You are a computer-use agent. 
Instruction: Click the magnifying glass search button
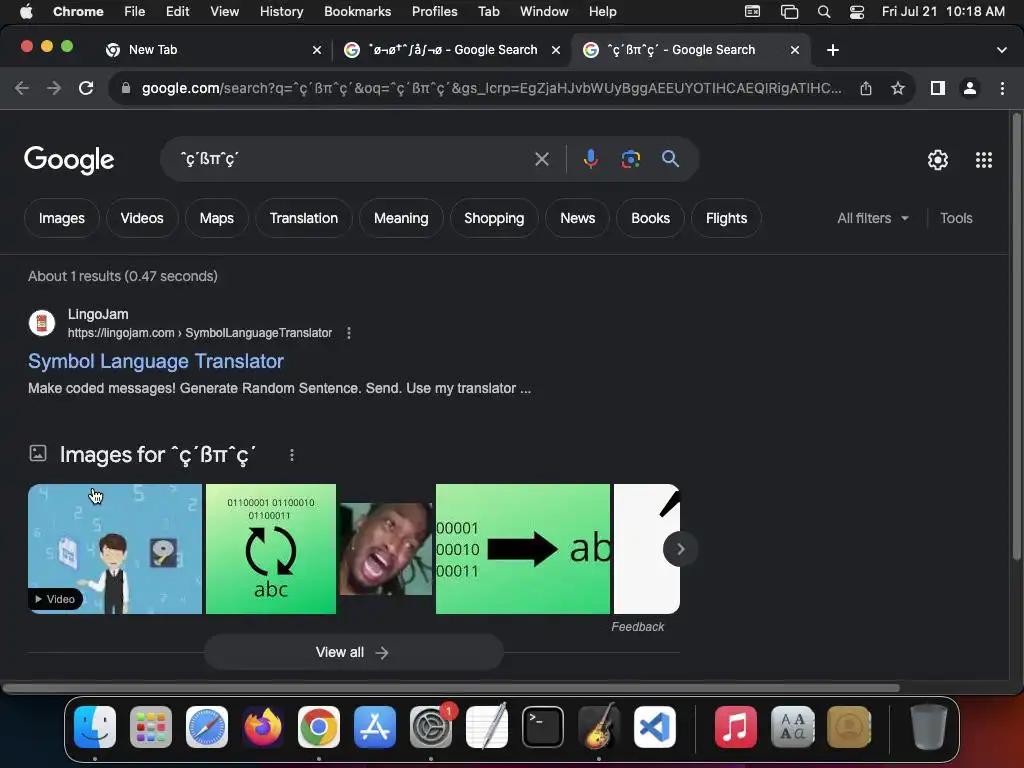click(670, 159)
